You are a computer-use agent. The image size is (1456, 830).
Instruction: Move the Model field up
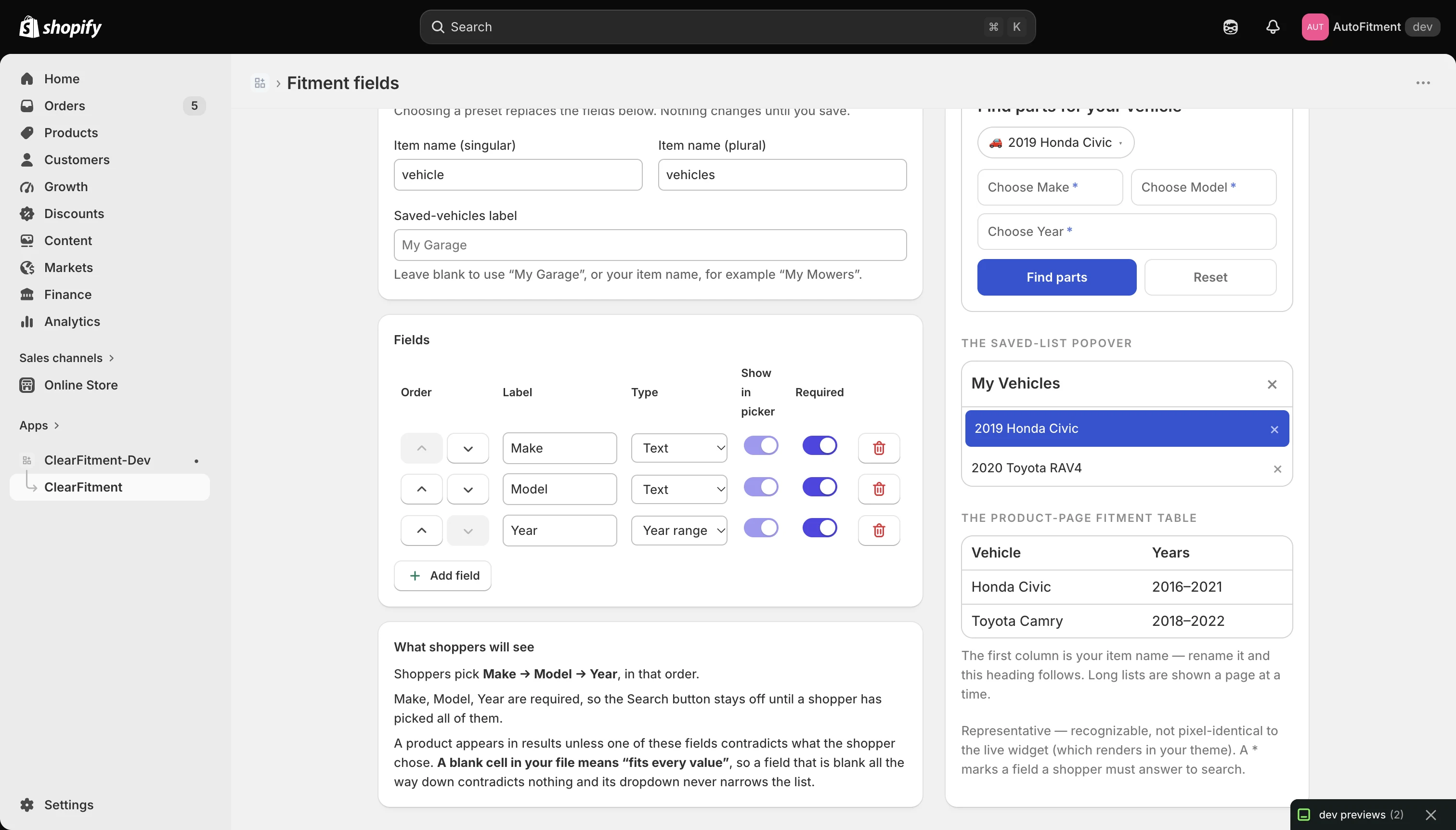pyautogui.click(x=421, y=489)
